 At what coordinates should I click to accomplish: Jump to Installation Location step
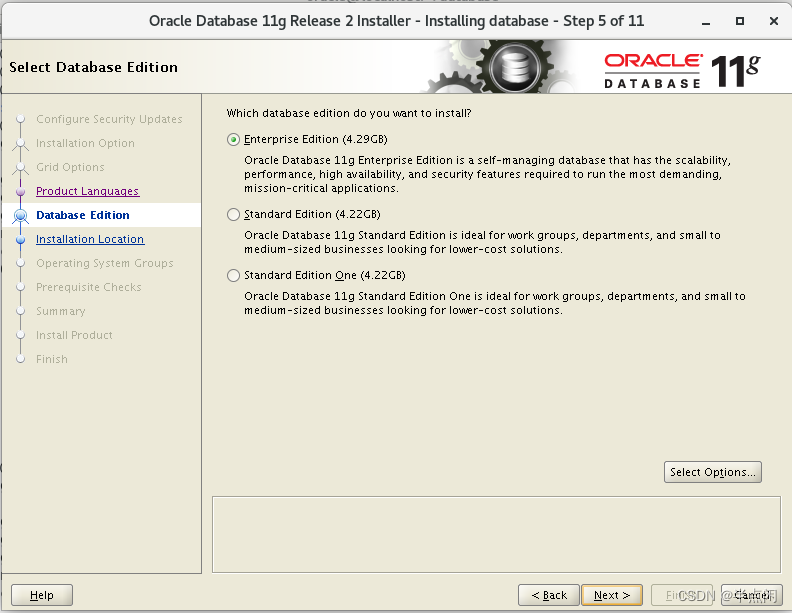point(90,239)
